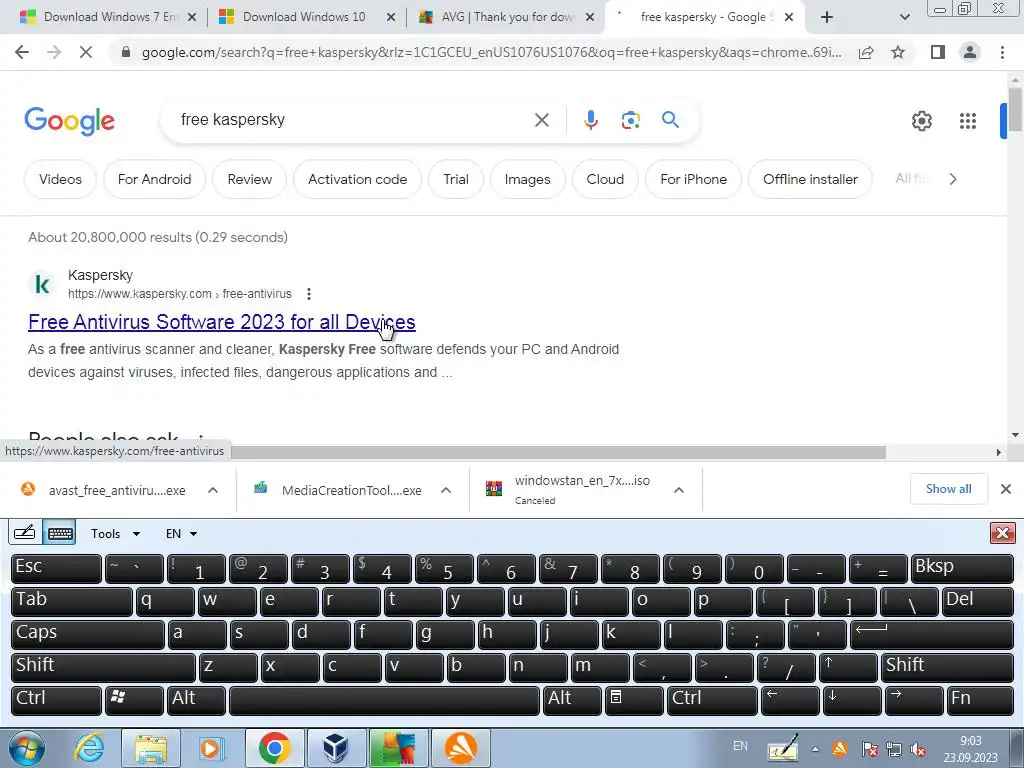This screenshot has width=1024, height=768.
Task: Toggle left Ctrl key on keyboard
Action: click(56, 700)
